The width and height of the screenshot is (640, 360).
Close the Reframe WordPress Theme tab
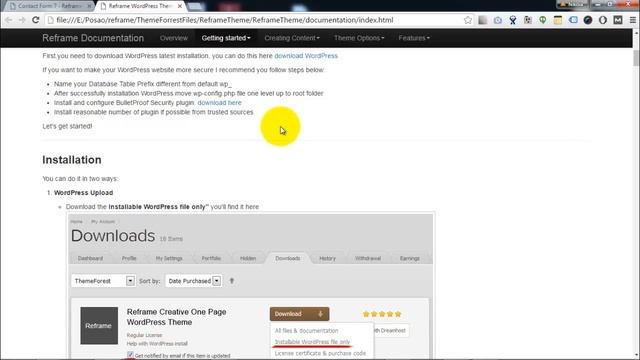point(180,6)
